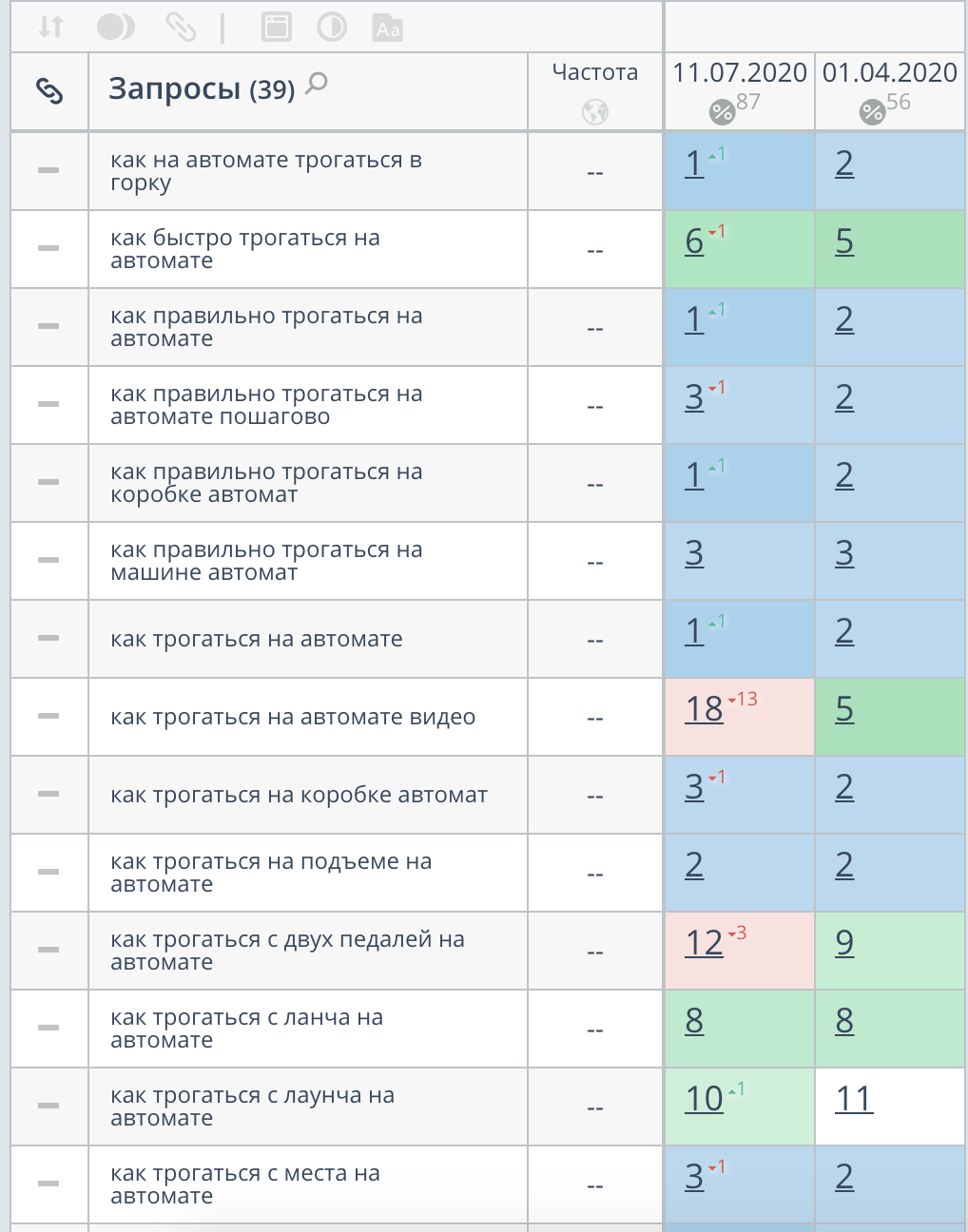Click the overlapping circles toolbar icon
The height and width of the screenshot is (1232, 968).
click(115, 27)
